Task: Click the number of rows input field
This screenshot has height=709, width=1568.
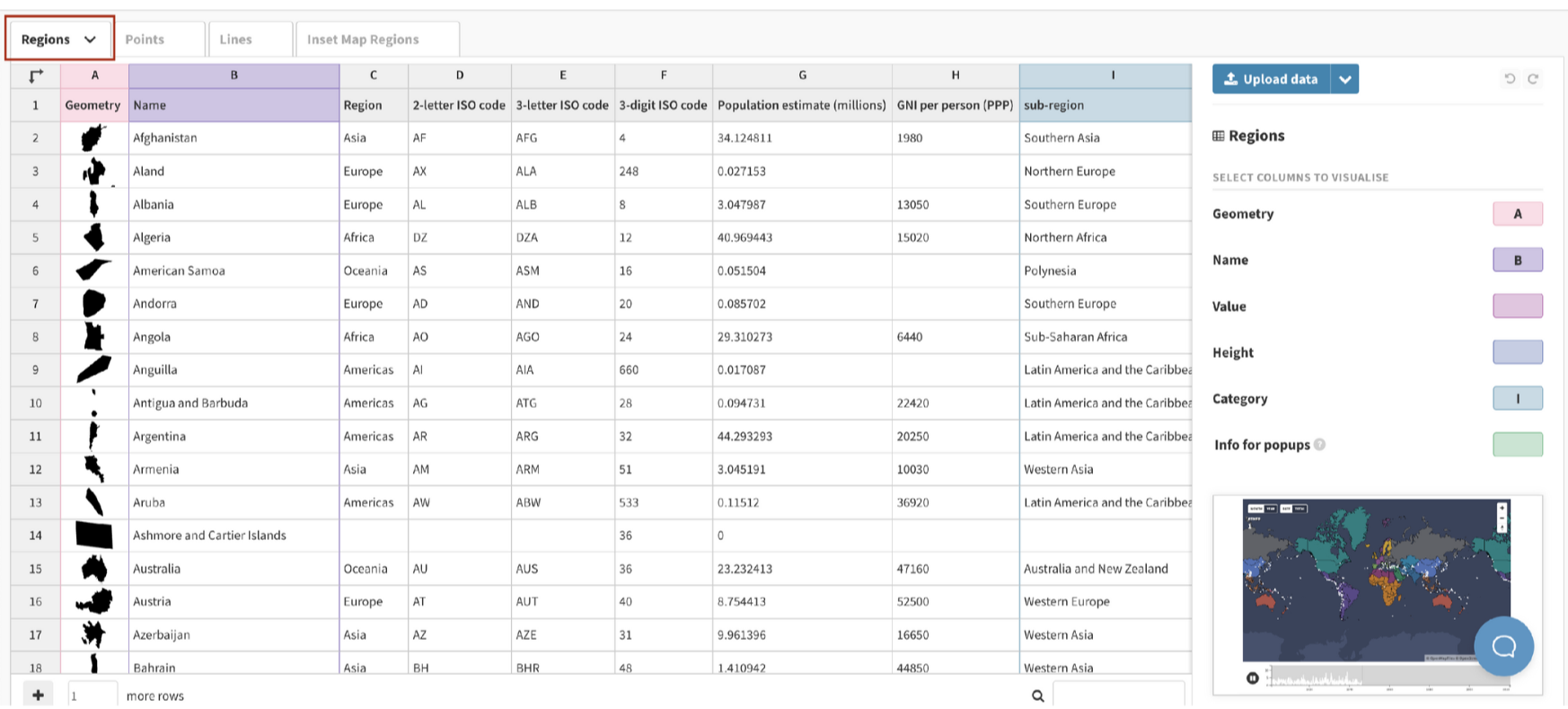Action: (92, 696)
